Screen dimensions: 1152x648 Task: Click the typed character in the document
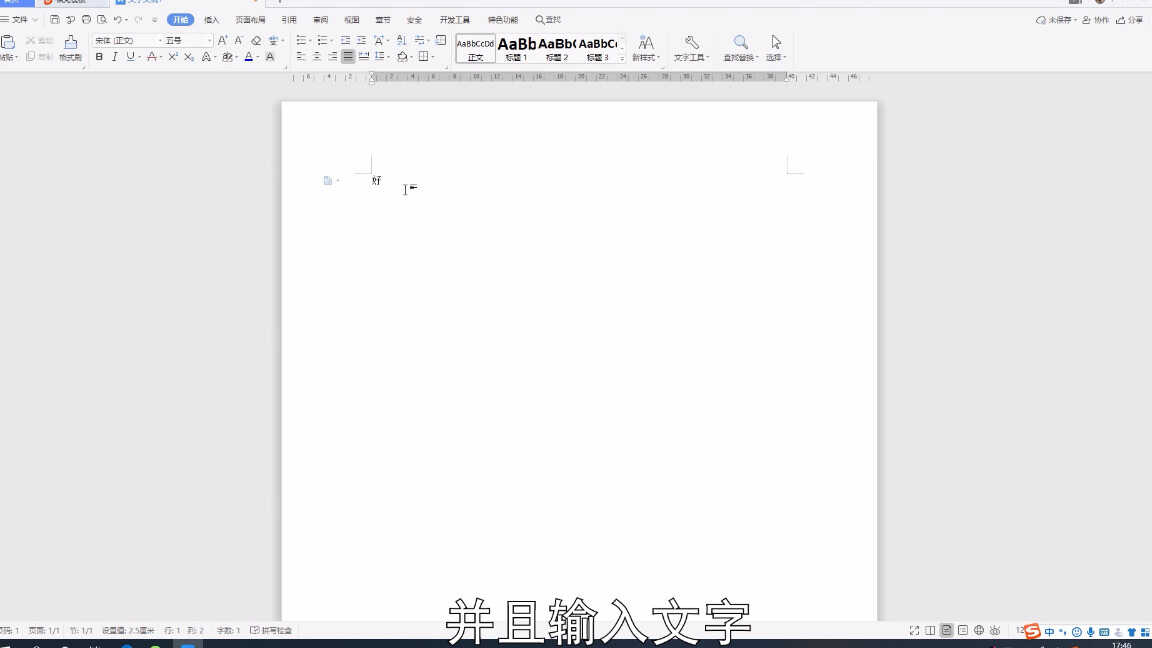[x=376, y=181]
